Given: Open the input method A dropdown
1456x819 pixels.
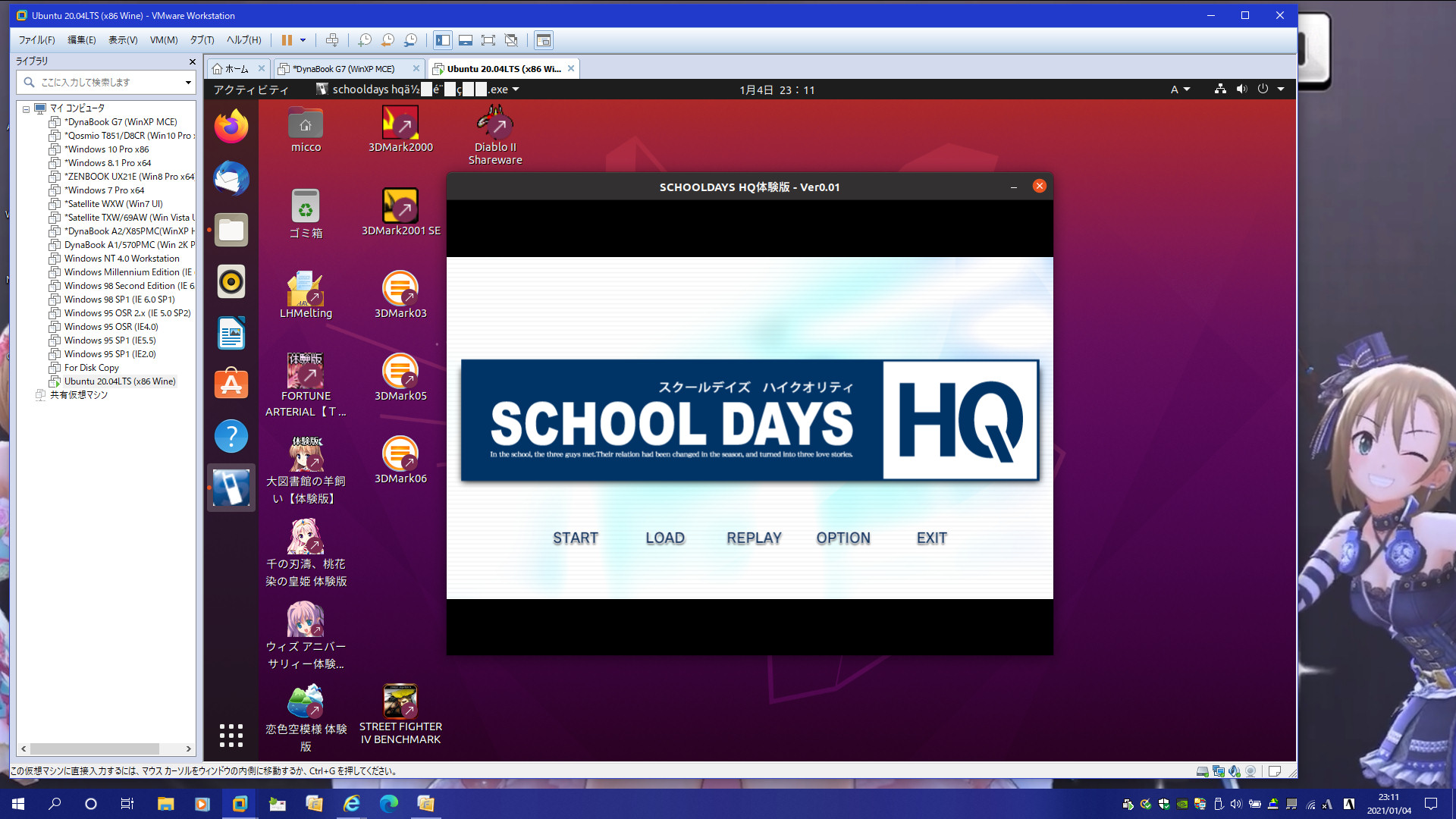Looking at the screenshot, I should tap(1180, 89).
